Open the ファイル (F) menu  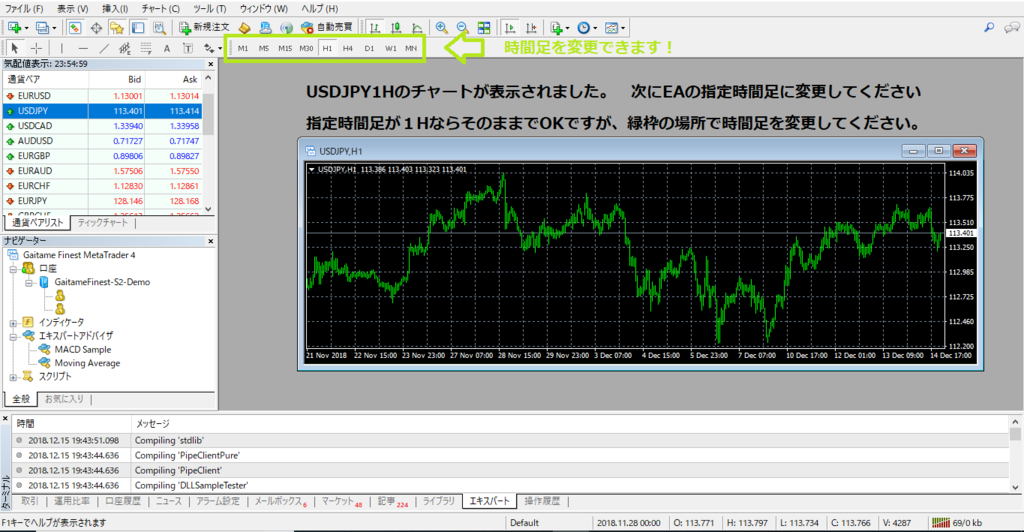coord(24,8)
